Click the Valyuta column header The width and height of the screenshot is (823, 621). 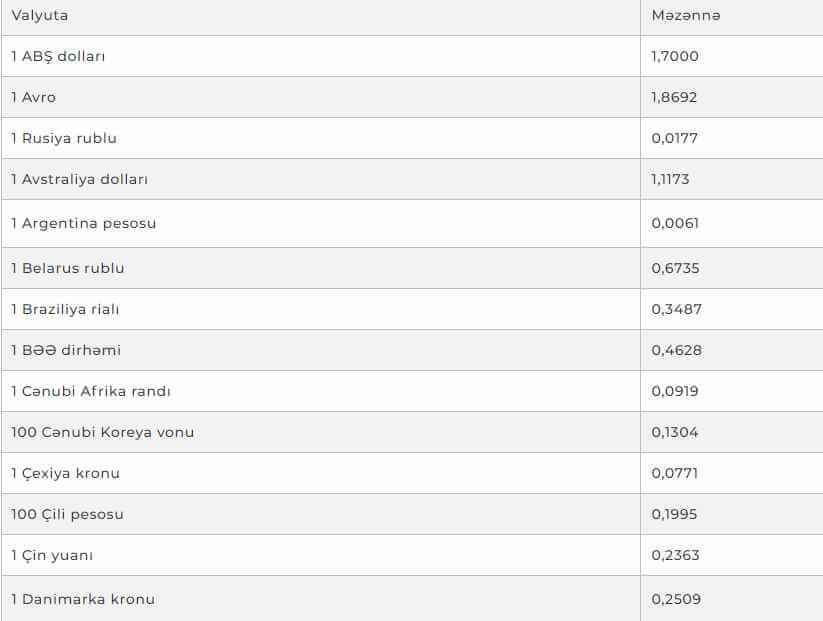(x=40, y=16)
